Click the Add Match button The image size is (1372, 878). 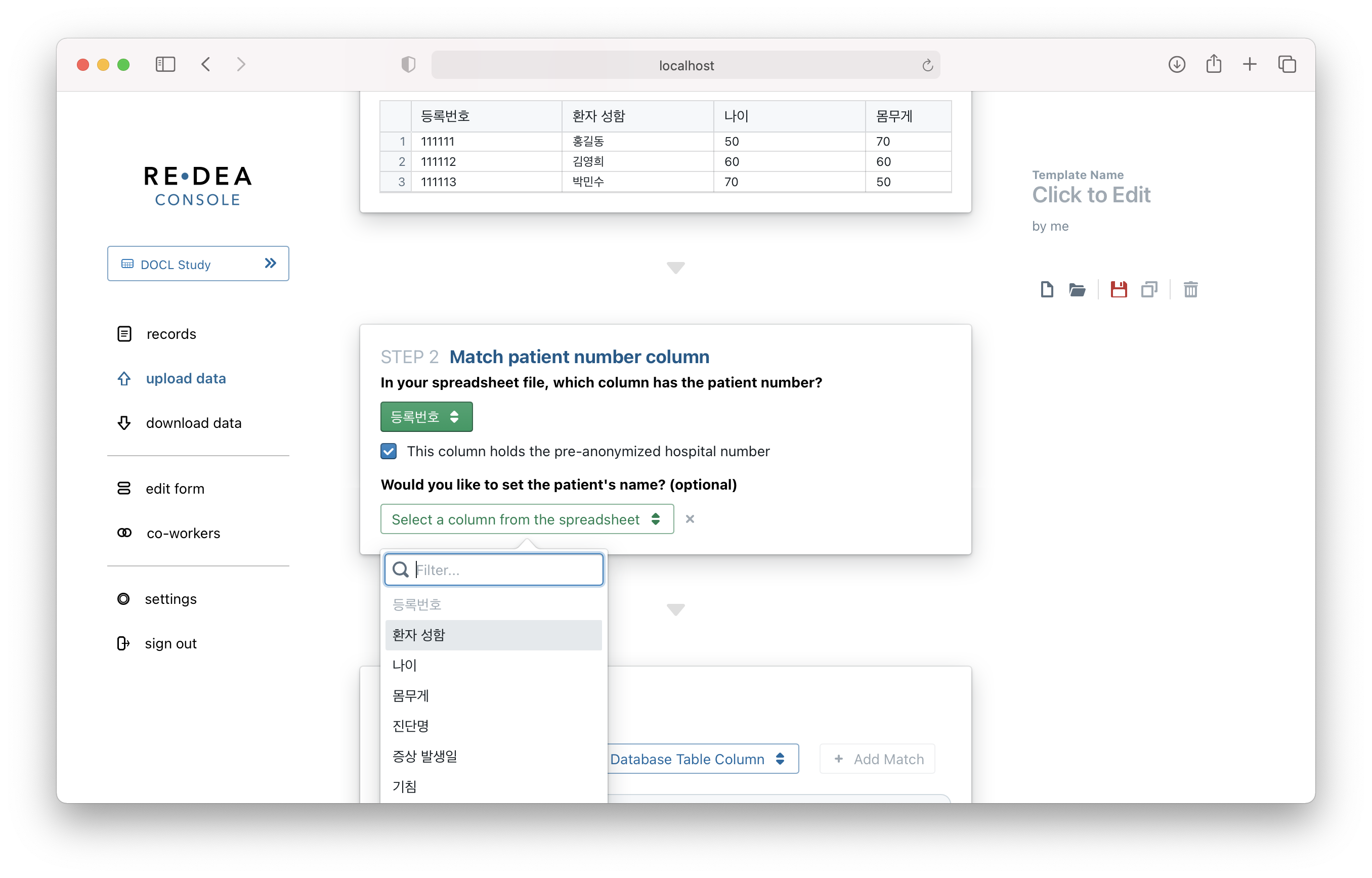tap(878, 759)
